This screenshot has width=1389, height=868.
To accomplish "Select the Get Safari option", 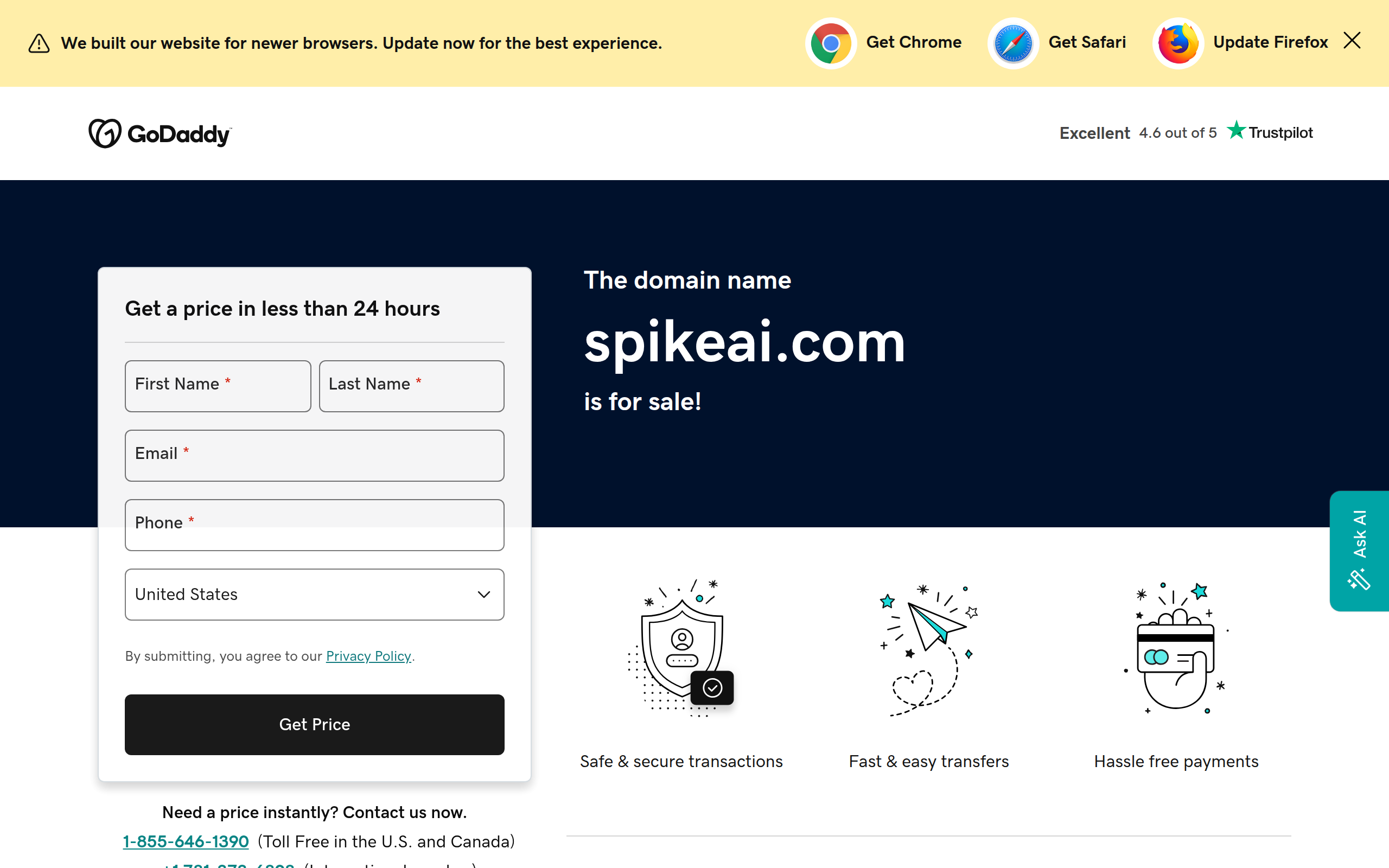I will [1088, 42].
